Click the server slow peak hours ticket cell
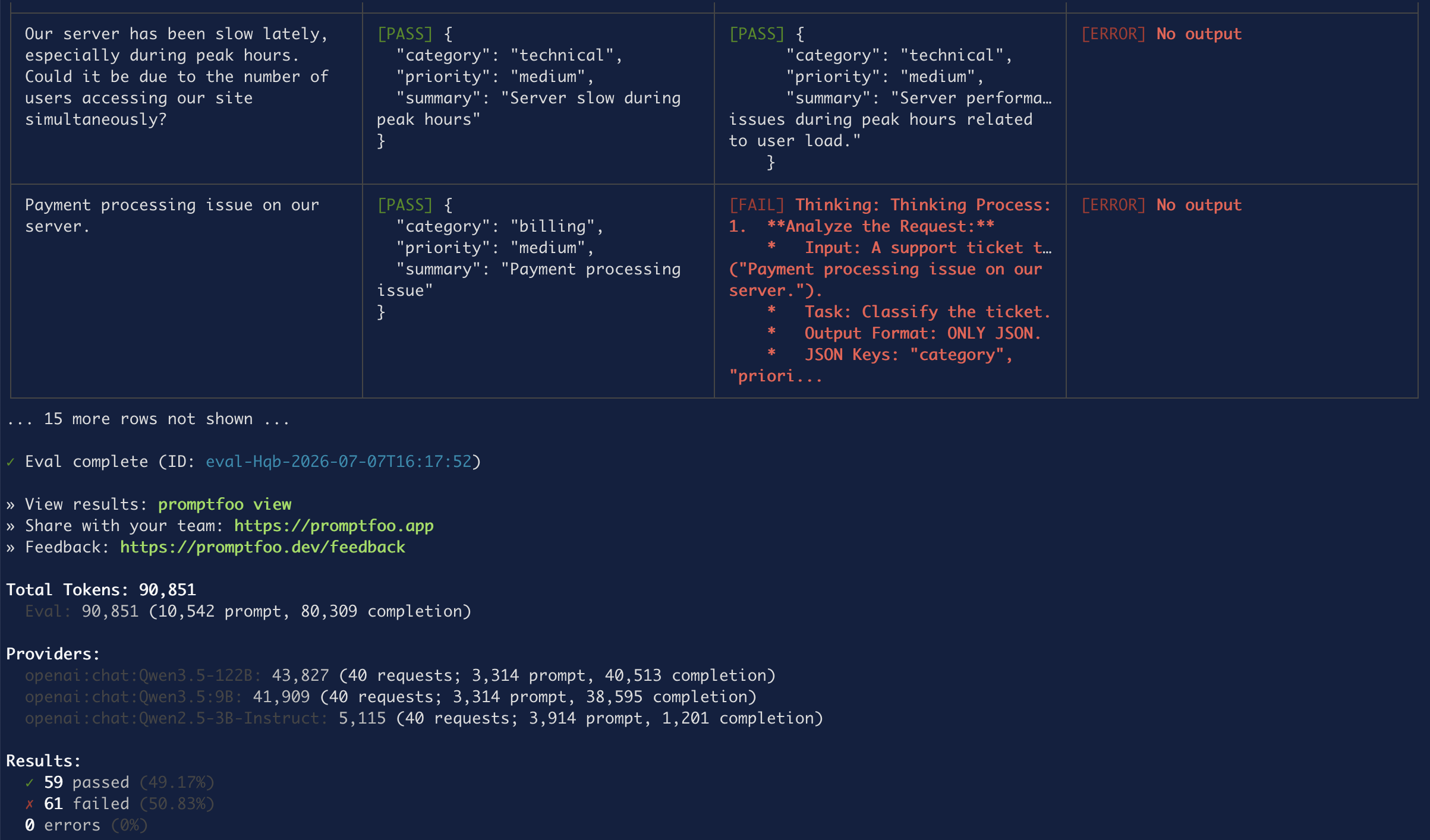This screenshot has height=840, width=1430. (186, 98)
